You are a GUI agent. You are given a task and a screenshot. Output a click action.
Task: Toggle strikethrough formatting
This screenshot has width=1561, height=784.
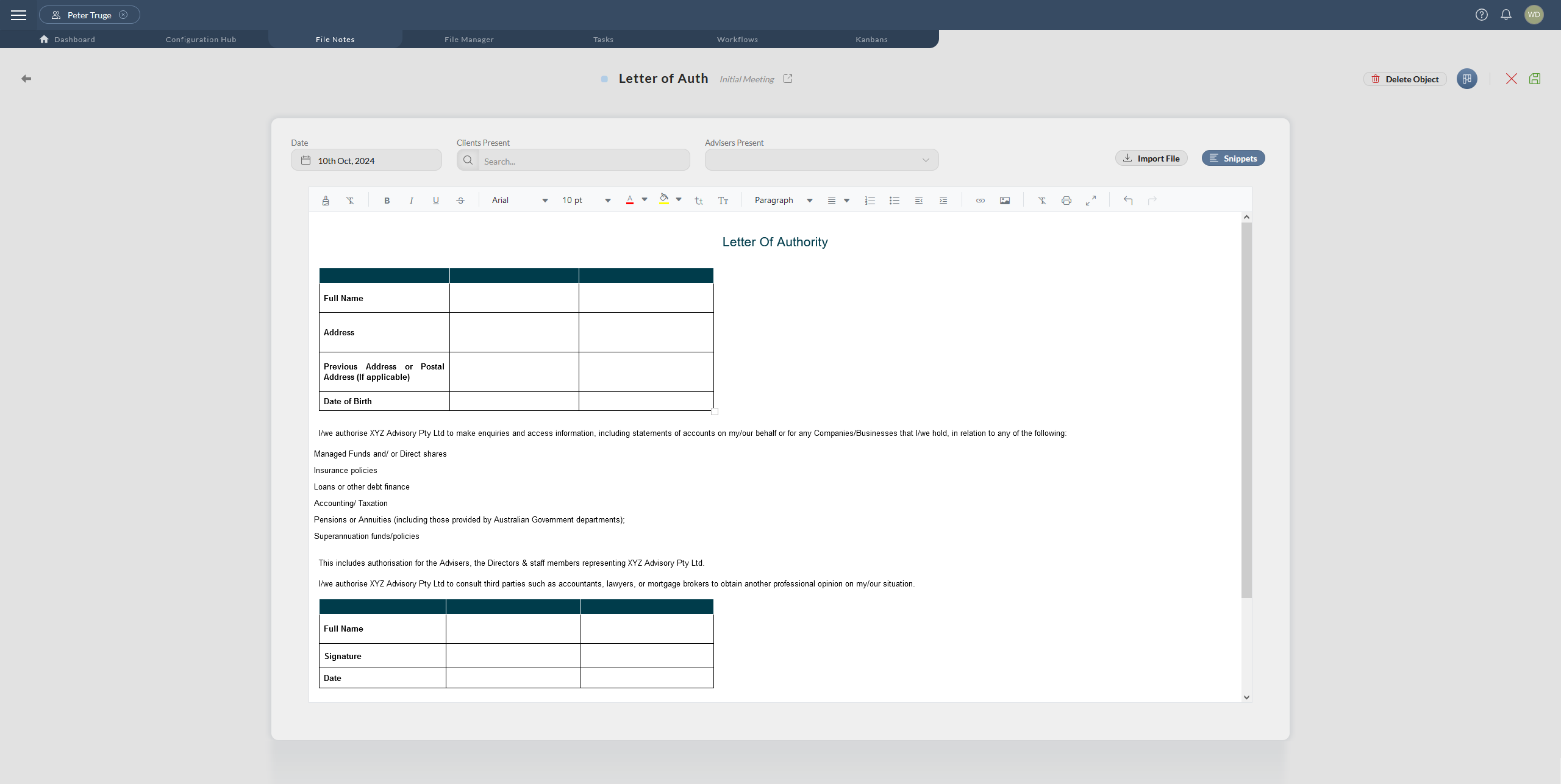coord(460,200)
